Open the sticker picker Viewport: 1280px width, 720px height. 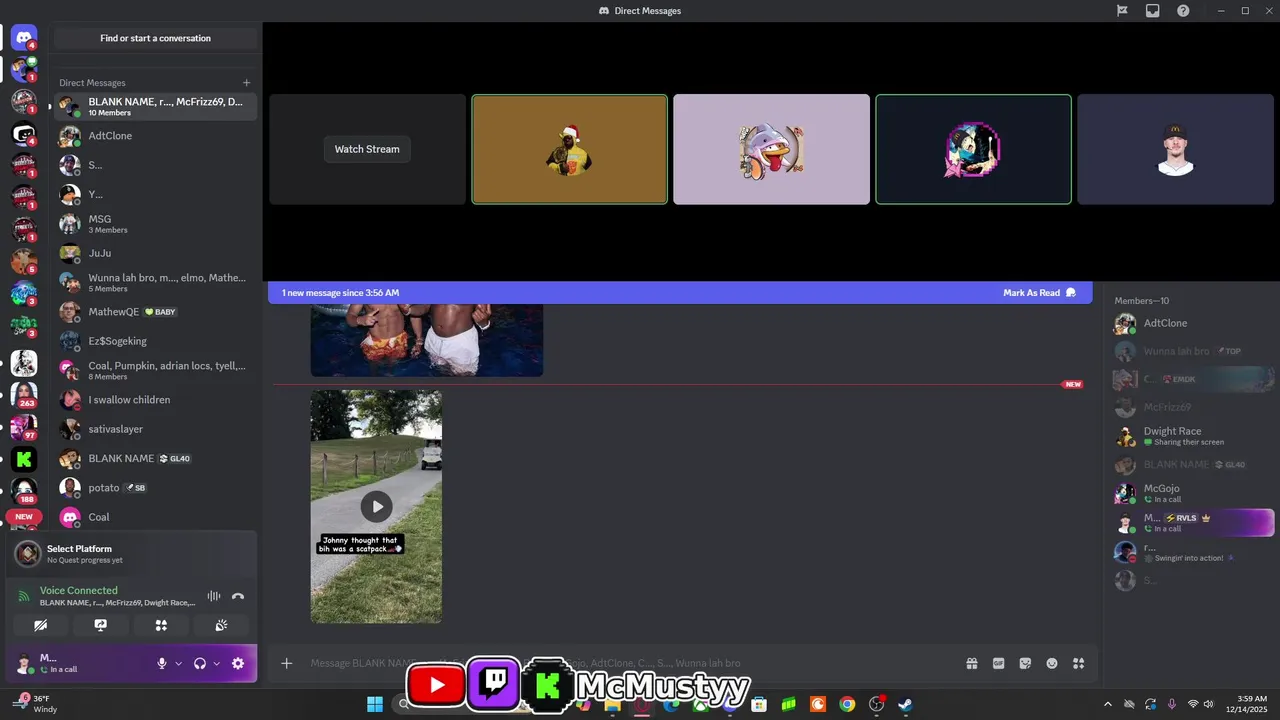coord(1025,663)
